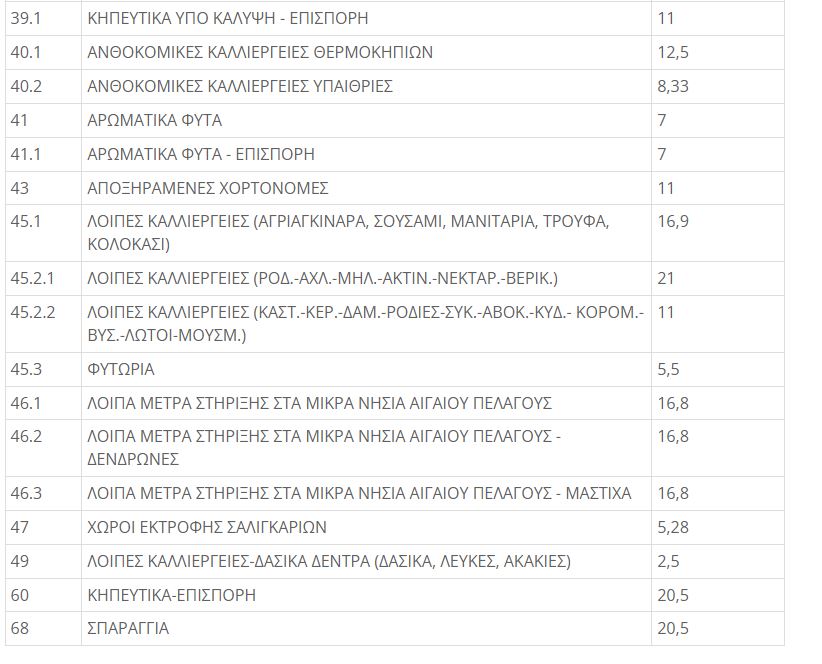
Task: Click code 46.3 cell
Action: coord(27,493)
